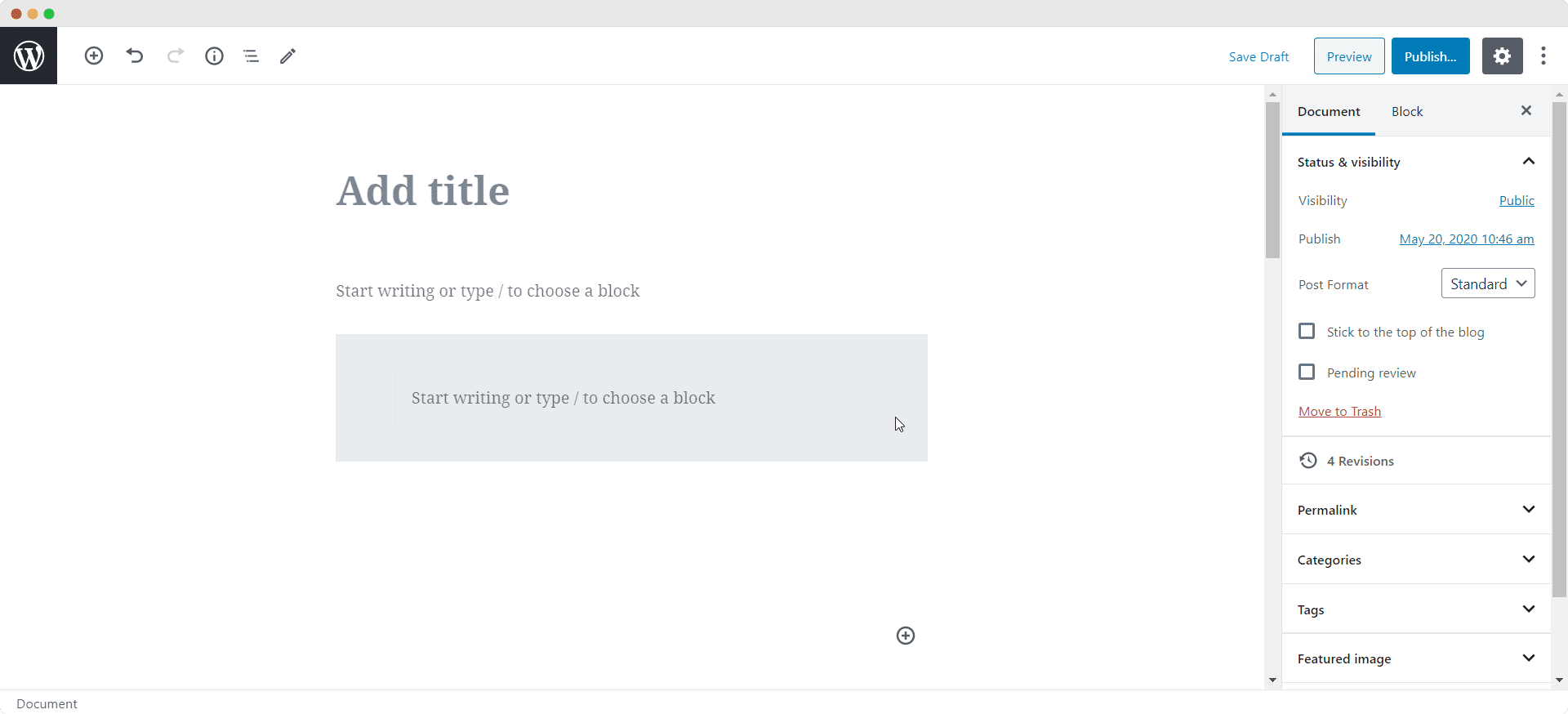
Task: Click the add block icon below content
Action: pyautogui.click(x=906, y=636)
